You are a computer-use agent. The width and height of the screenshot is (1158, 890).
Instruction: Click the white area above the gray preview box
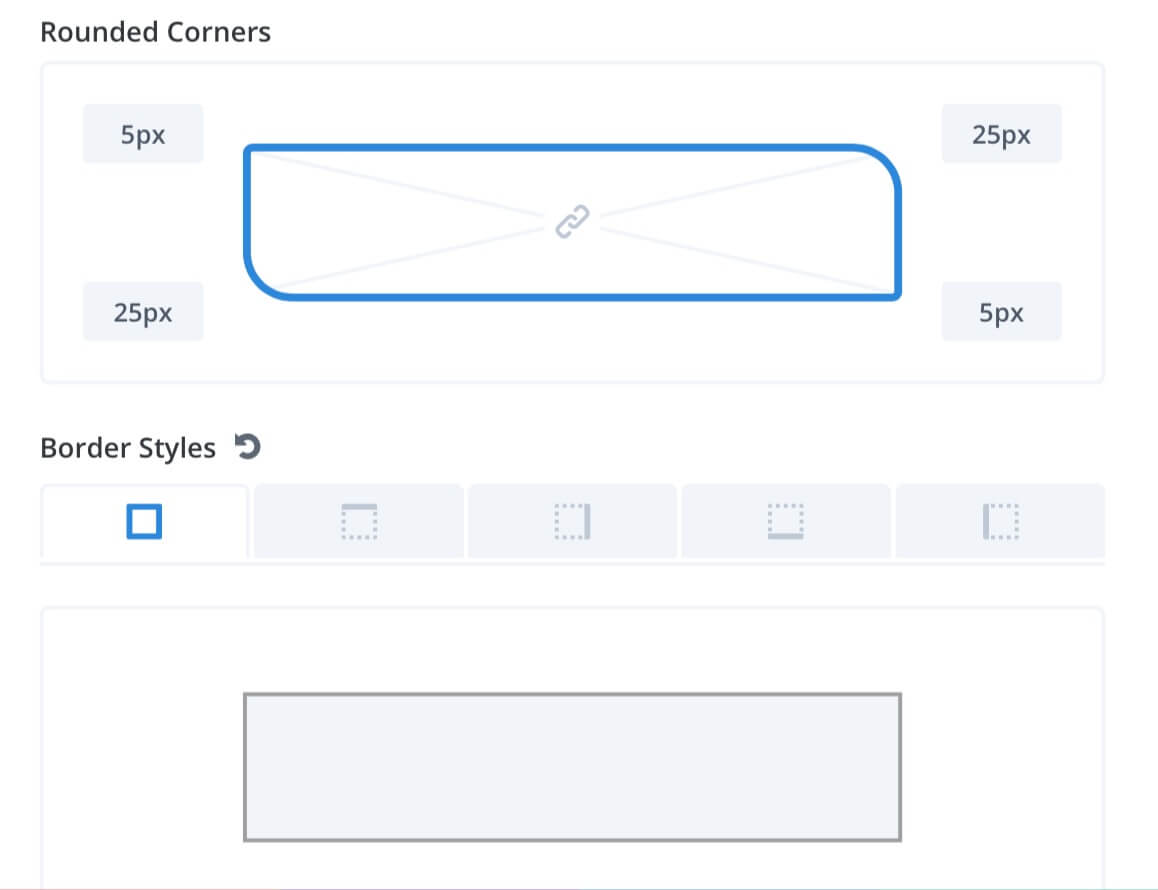(x=572, y=650)
